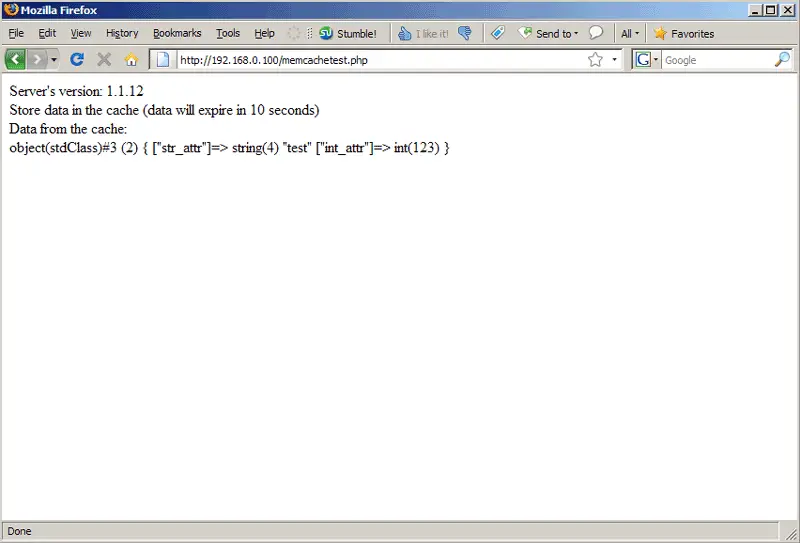Click the Firefox logo in title bar
This screenshot has width=800, height=543.
click(11, 10)
